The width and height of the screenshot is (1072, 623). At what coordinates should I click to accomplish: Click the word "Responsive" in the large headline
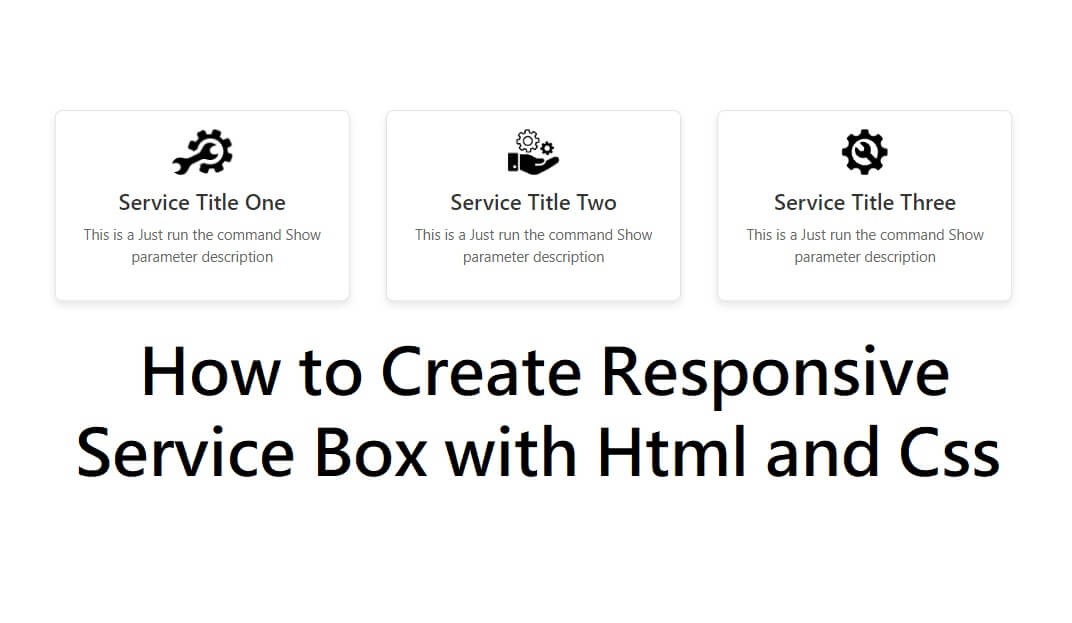coord(775,374)
